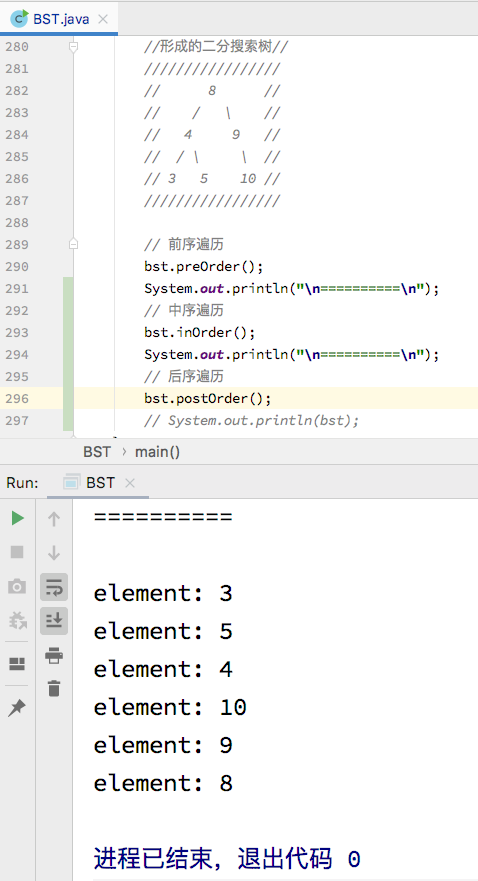Click the 后序遍历 comment
The width and height of the screenshot is (478, 881).
(x=184, y=376)
